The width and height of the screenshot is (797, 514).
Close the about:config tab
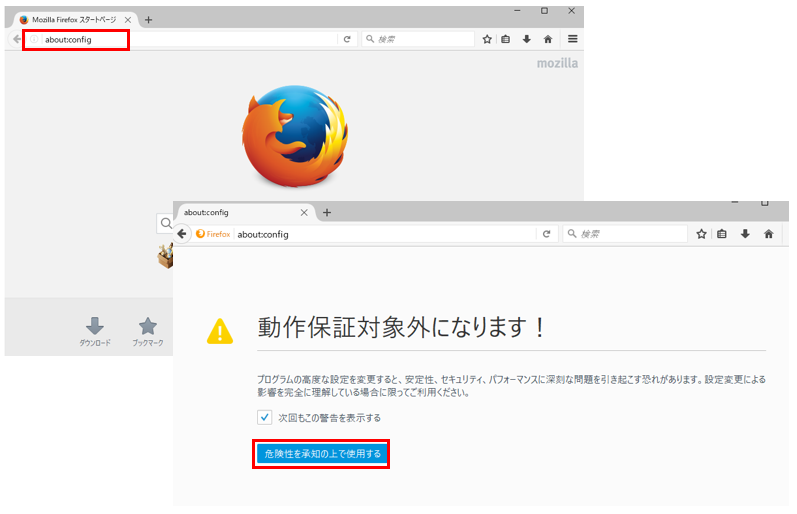tap(304, 213)
